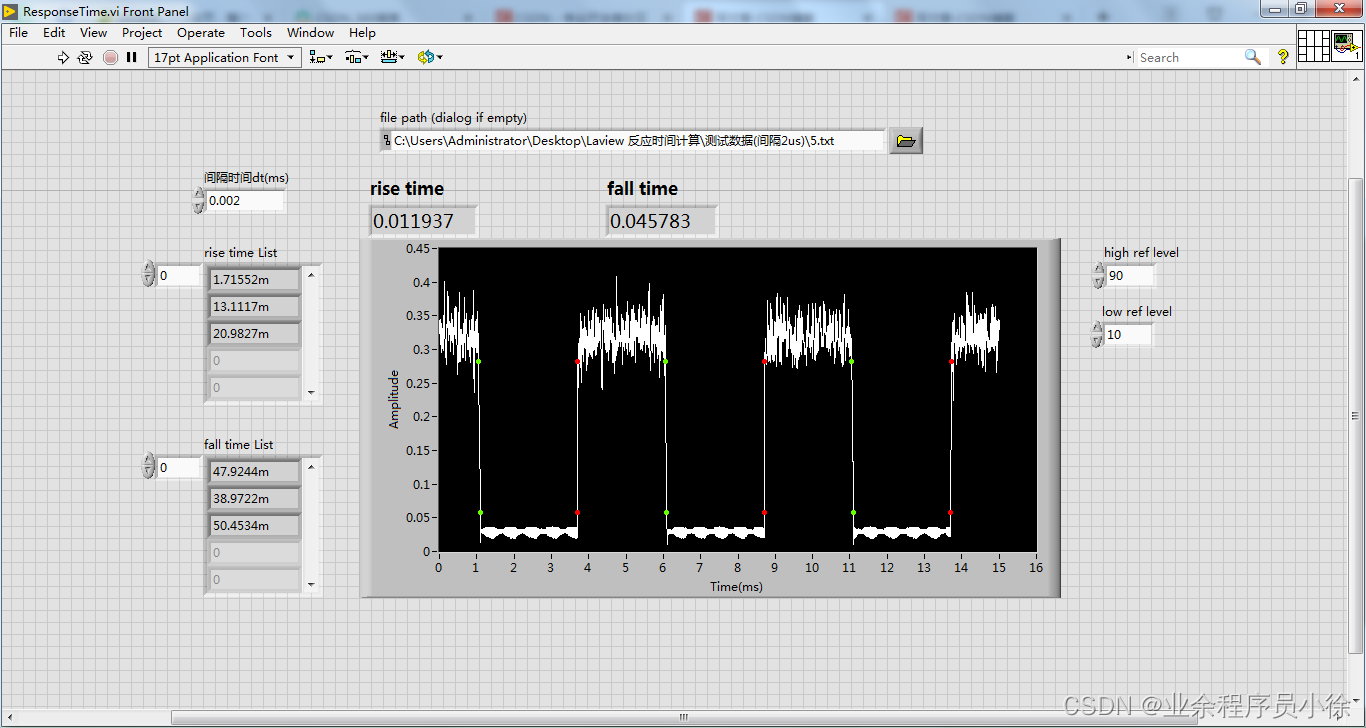Click the browse folder button for file path
1366x728 pixels.
pos(906,141)
